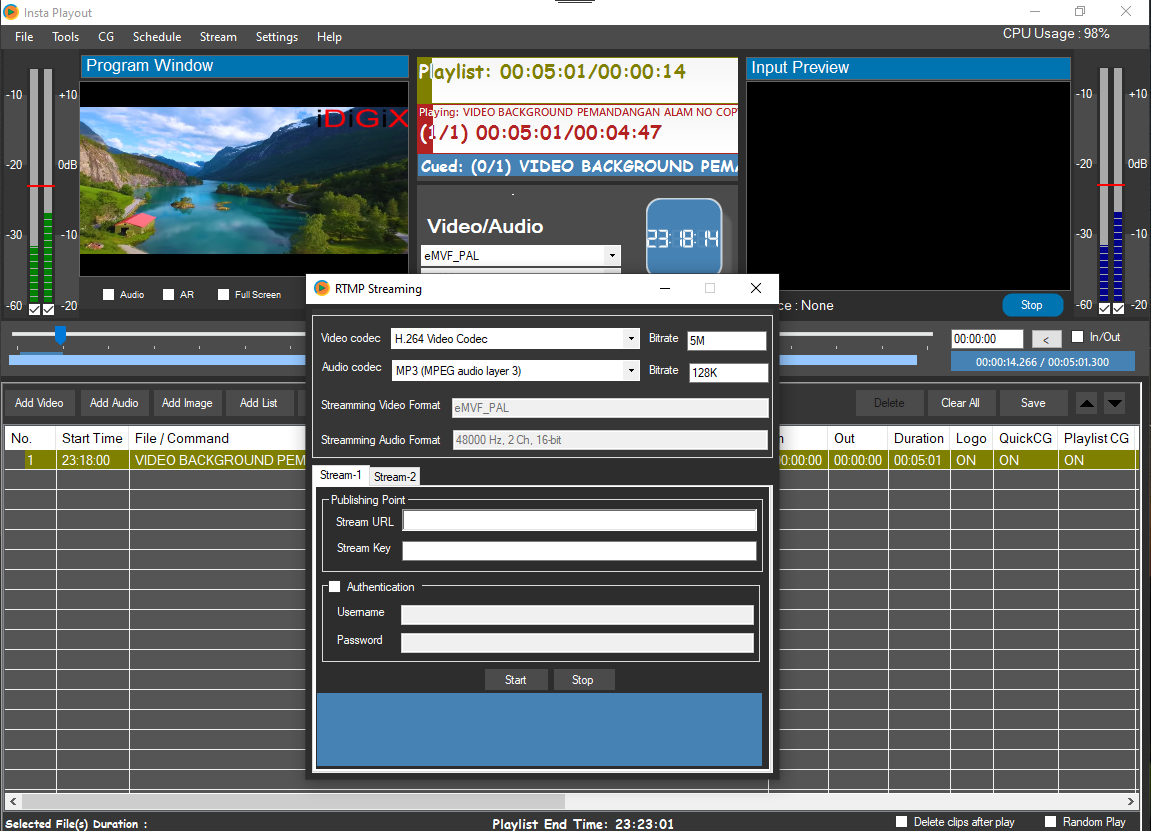
Task: Click the Playlist CG column header
Action: (1096, 438)
